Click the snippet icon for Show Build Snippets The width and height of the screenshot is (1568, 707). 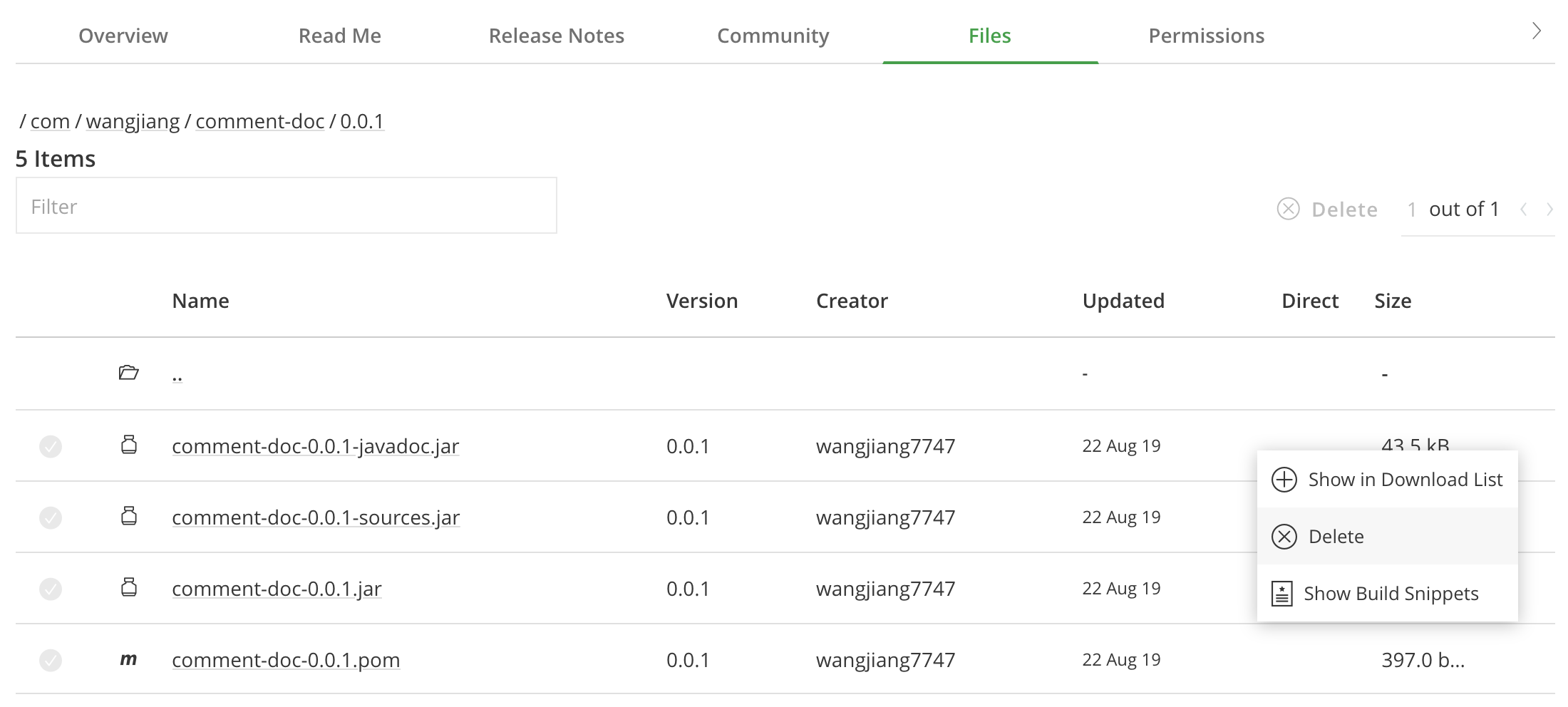pyautogui.click(x=1282, y=594)
